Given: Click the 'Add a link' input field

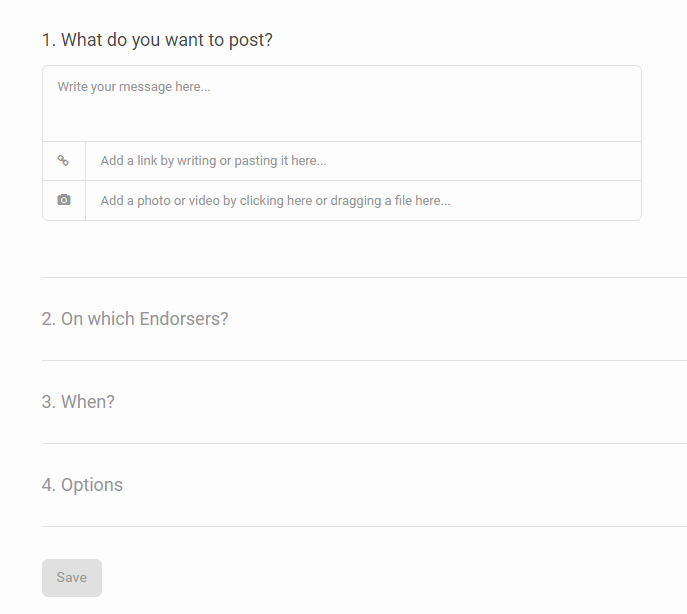Looking at the screenshot, I should tap(362, 161).
